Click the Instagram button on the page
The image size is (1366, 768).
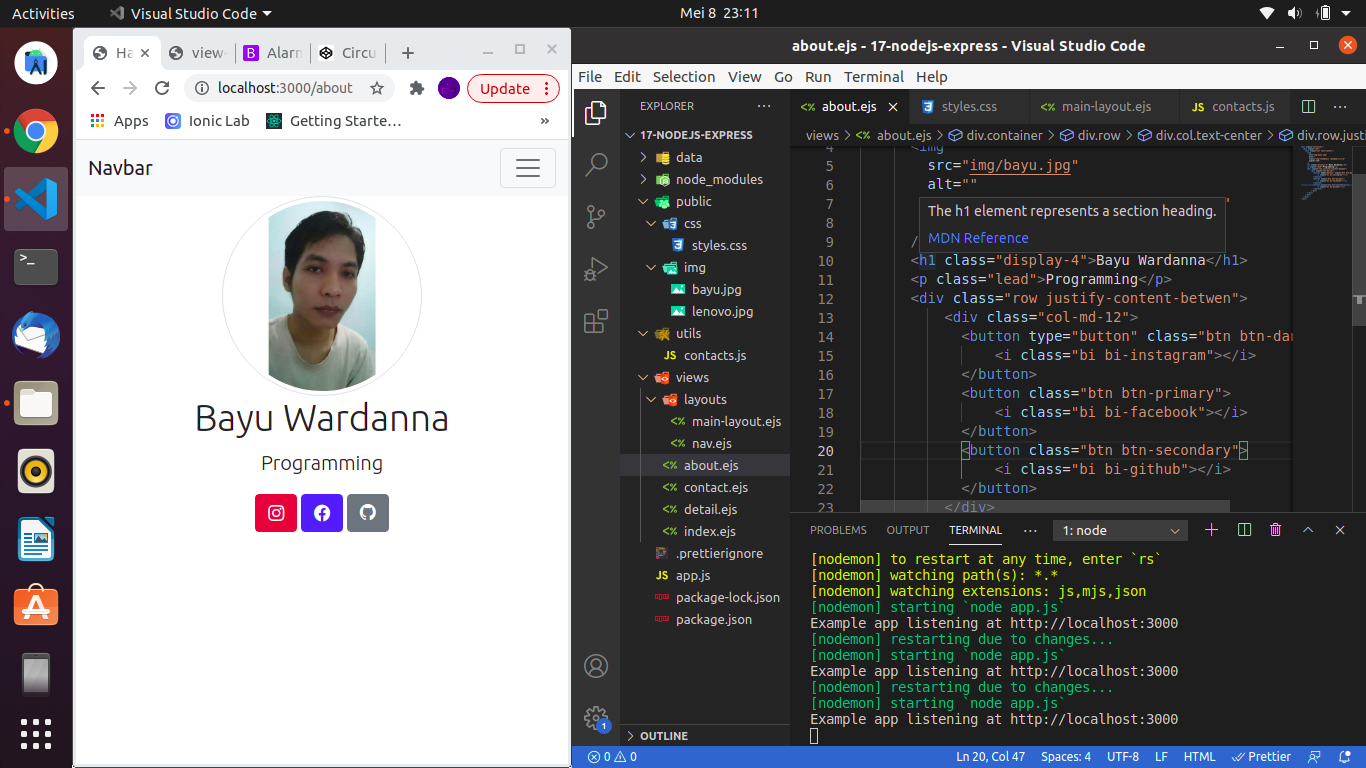pyautogui.click(x=276, y=513)
